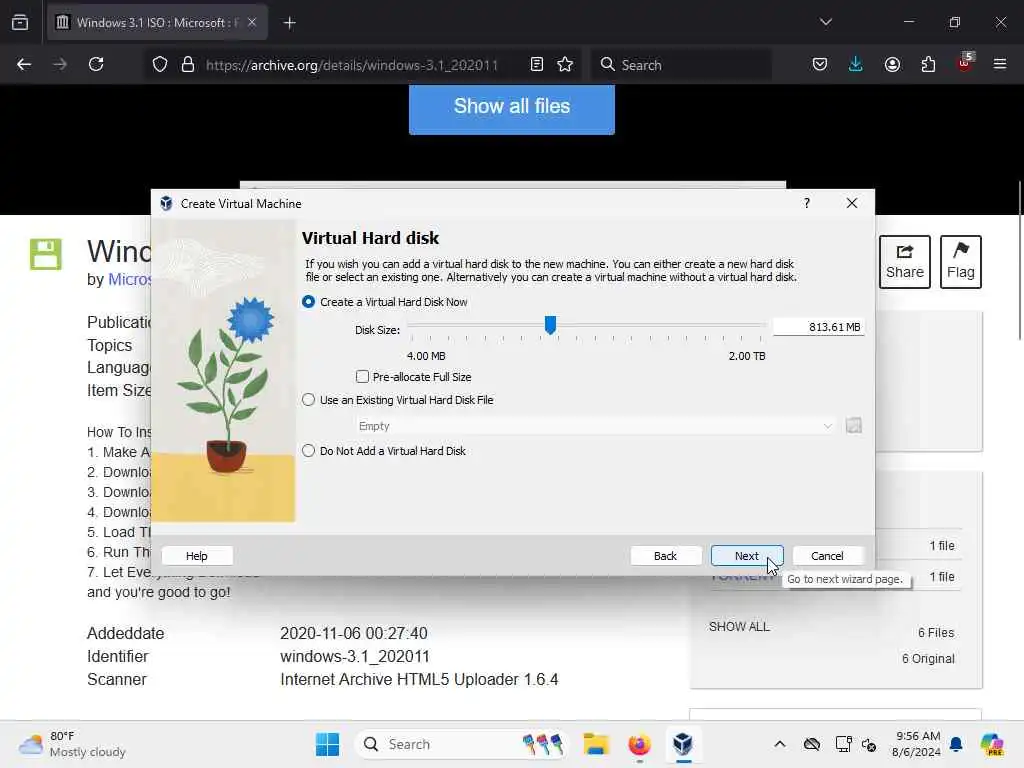1024x768 pixels.
Task: Open a new browser tab
Action: point(290,23)
